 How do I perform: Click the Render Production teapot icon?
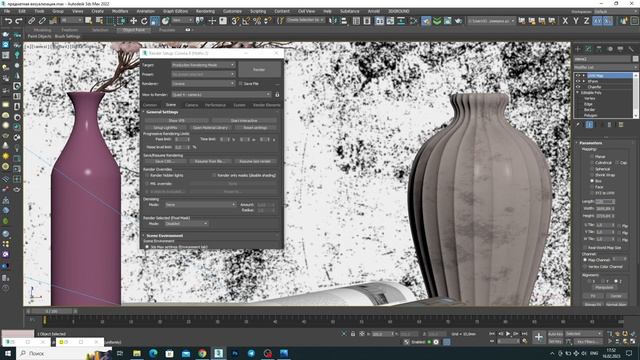459,21
